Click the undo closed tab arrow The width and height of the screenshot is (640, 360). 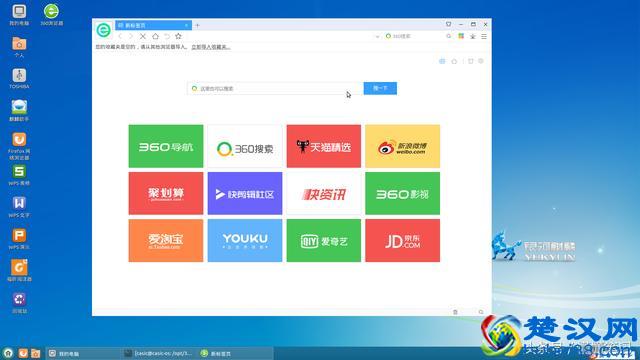167,36
